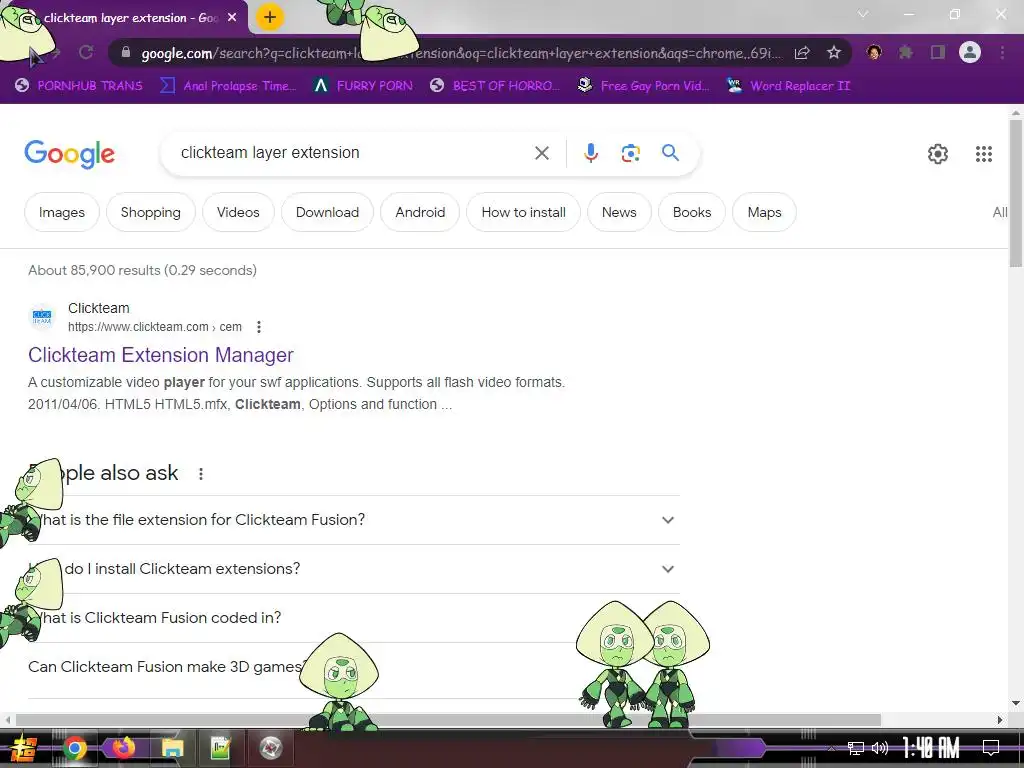Expand 'do I install Clickteam extensions?' question
1024x768 pixels.
353,569
